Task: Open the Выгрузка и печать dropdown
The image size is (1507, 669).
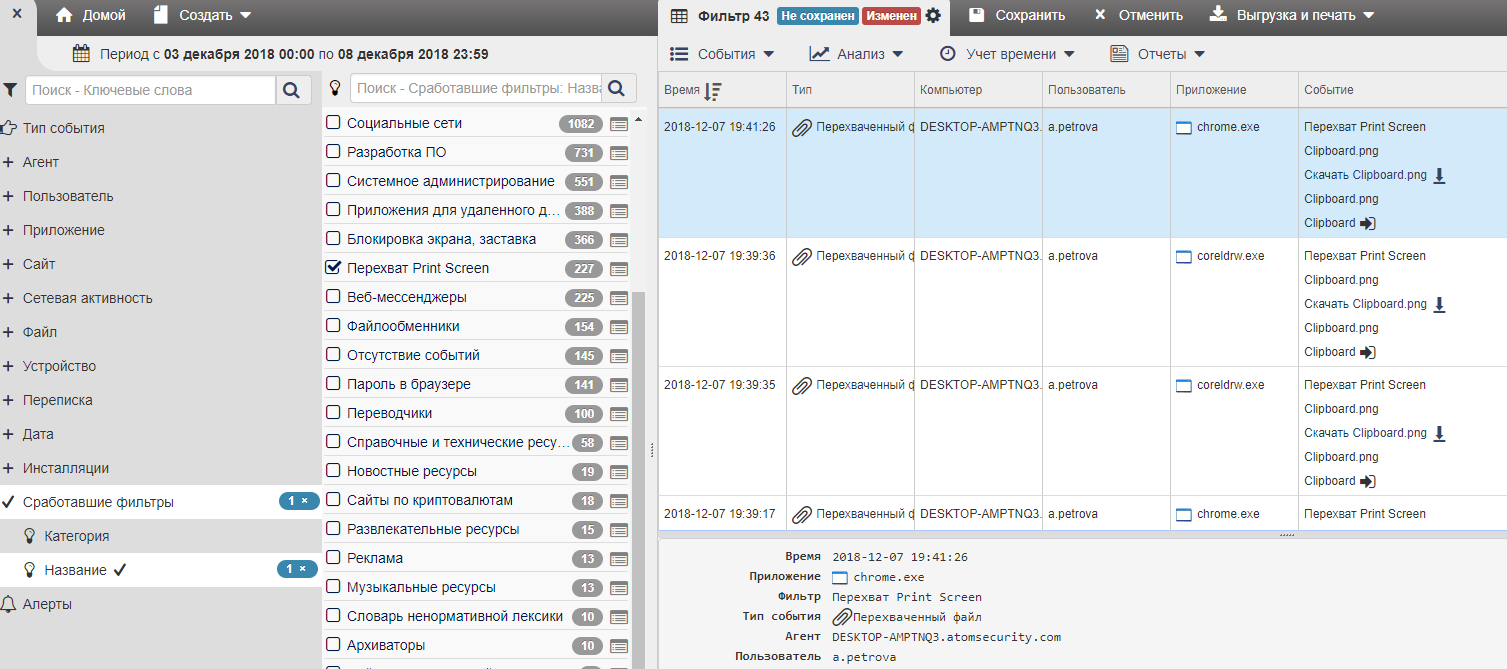Action: click(1292, 15)
